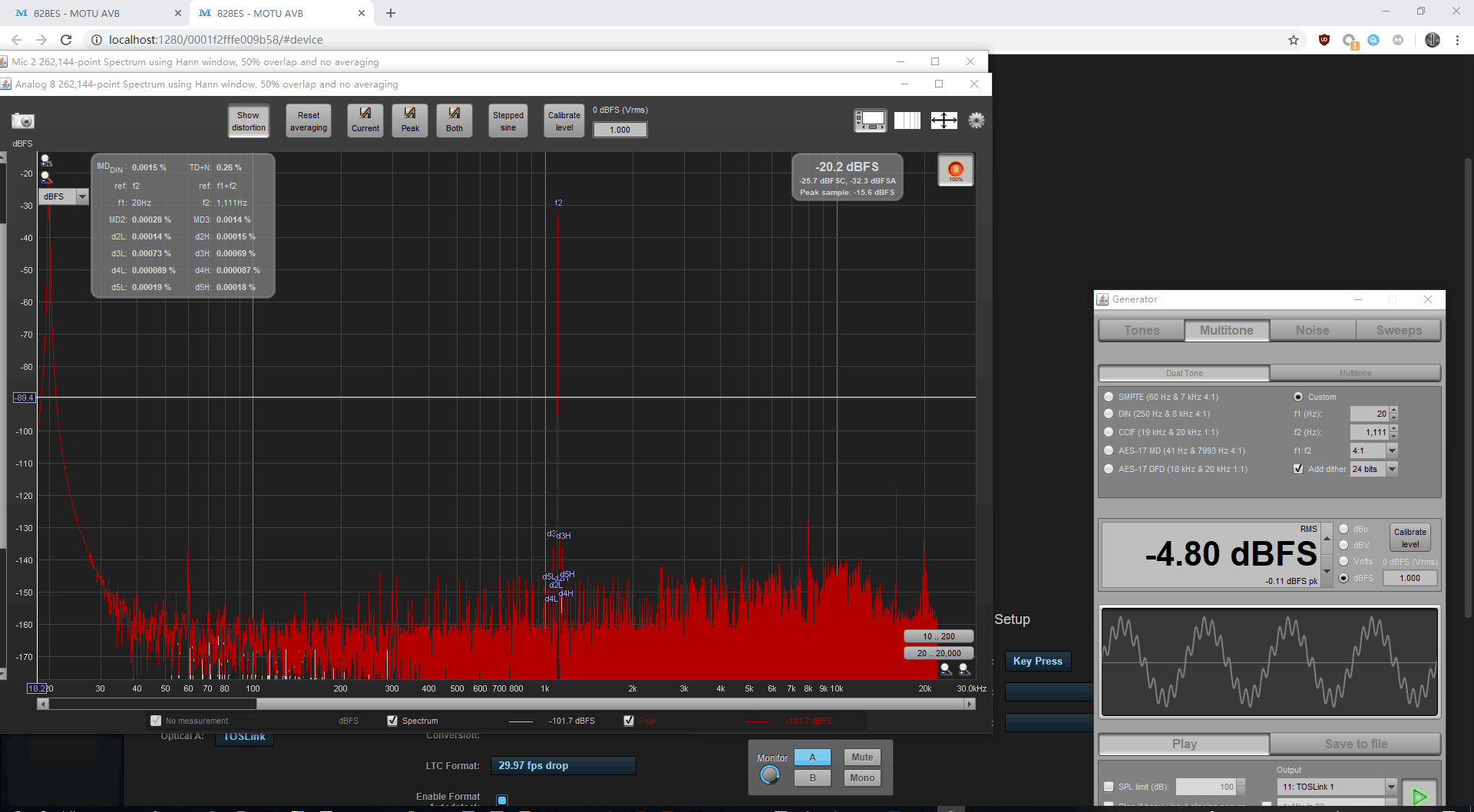This screenshot has width=1474, height=812.
Task: Click the Show distortion button
Action: click(x=249, y=121)
